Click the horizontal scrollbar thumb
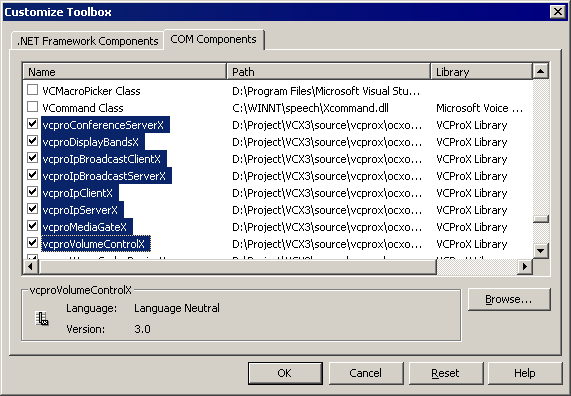Image resolution: width=571 pixels, height=396 pixels. 237,267
